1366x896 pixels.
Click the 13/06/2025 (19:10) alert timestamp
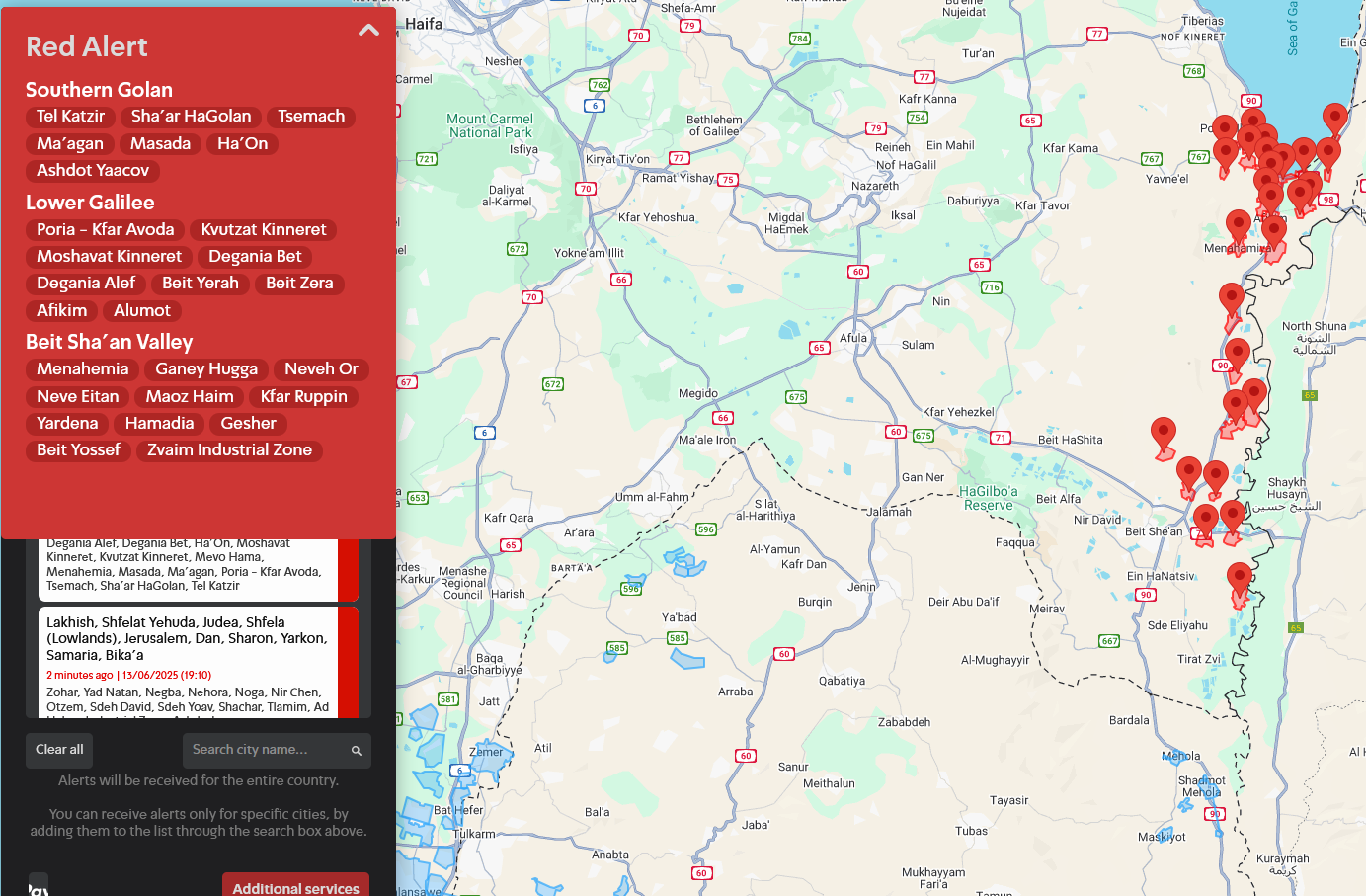click(167, 676)
